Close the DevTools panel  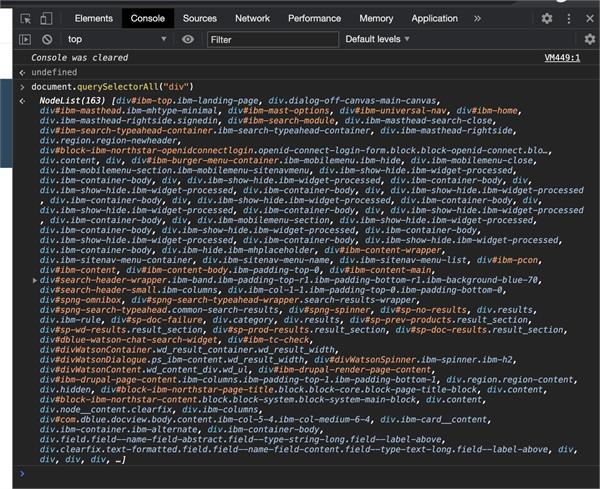590,18
